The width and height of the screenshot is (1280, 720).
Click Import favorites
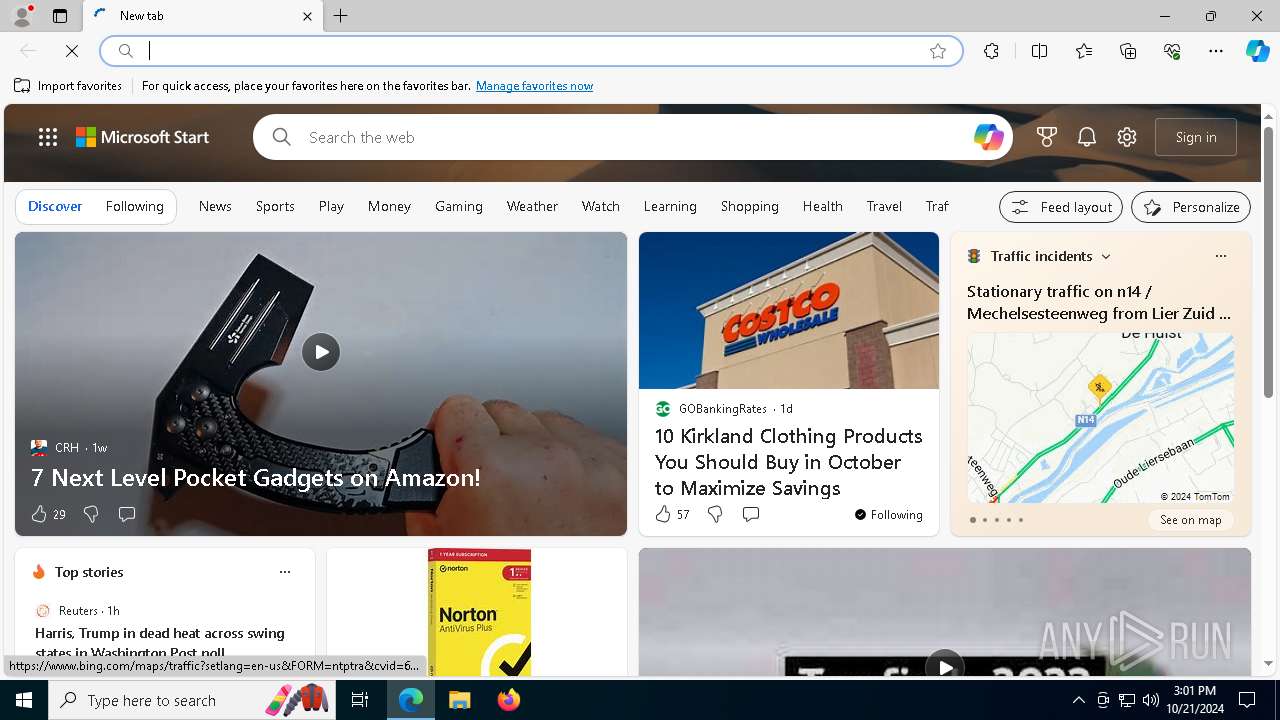point(68,86)
